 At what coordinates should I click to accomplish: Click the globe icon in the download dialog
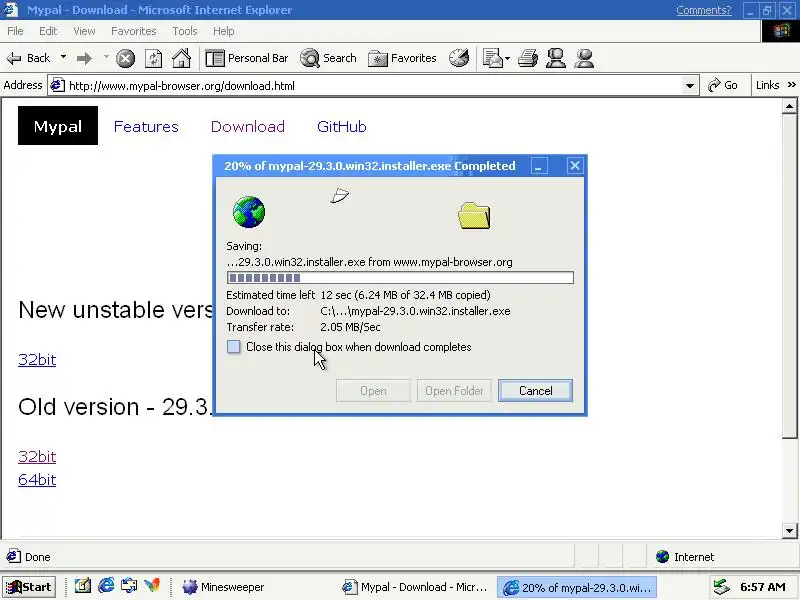point(248,212)
